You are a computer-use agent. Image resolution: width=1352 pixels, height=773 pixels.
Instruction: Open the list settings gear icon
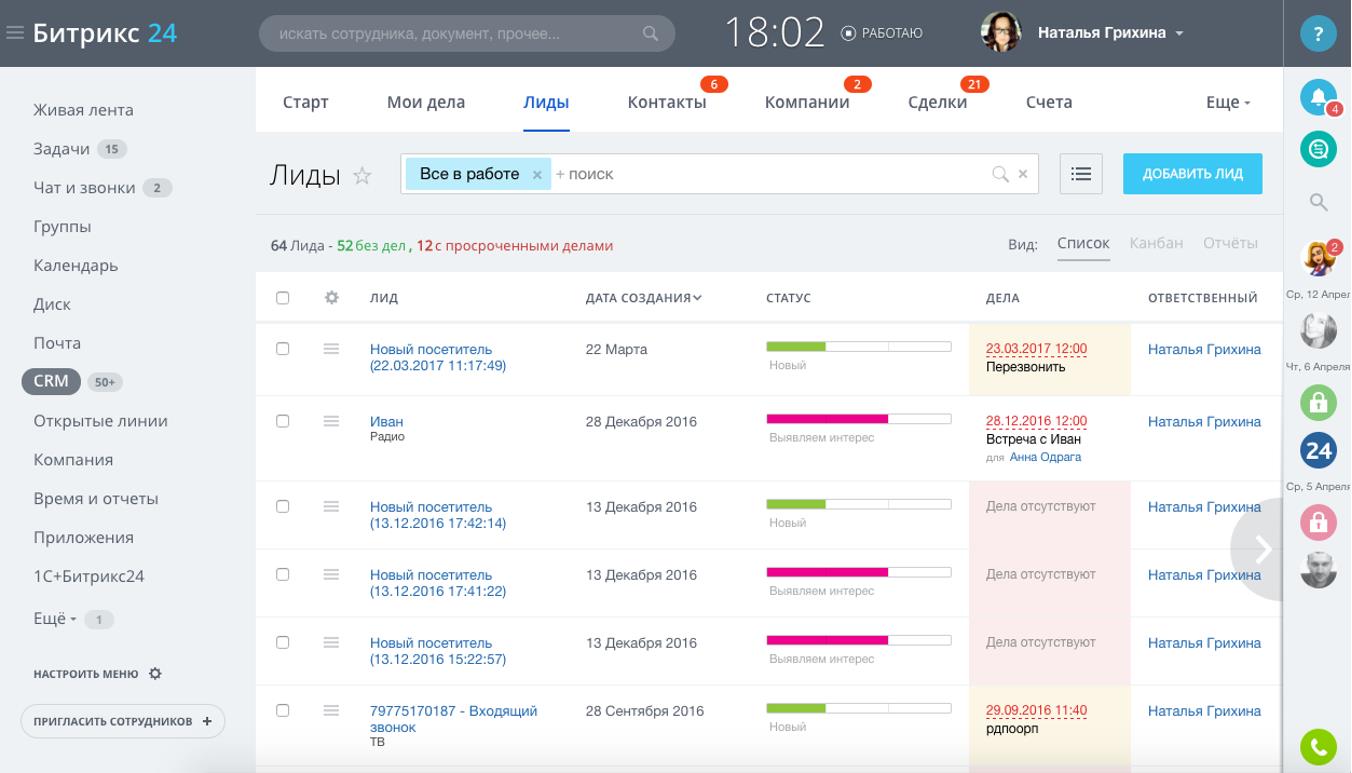coord(332,298)
